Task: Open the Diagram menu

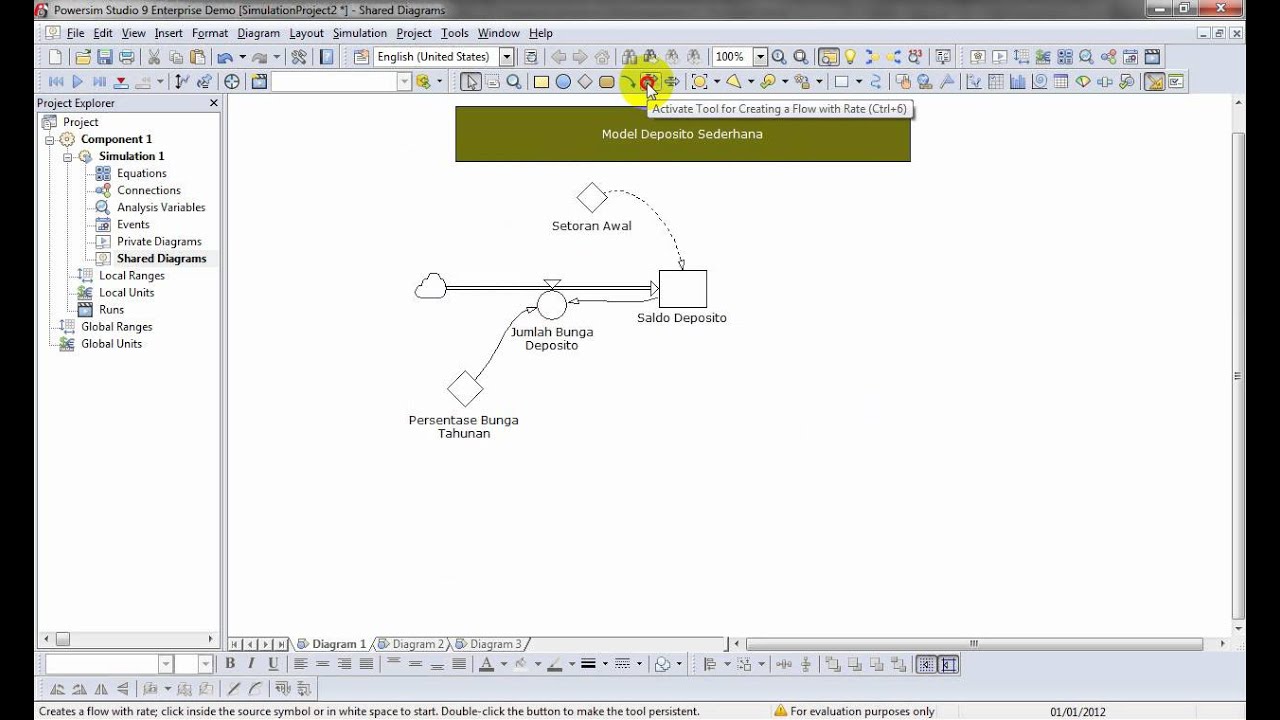Action: [258, 33]
